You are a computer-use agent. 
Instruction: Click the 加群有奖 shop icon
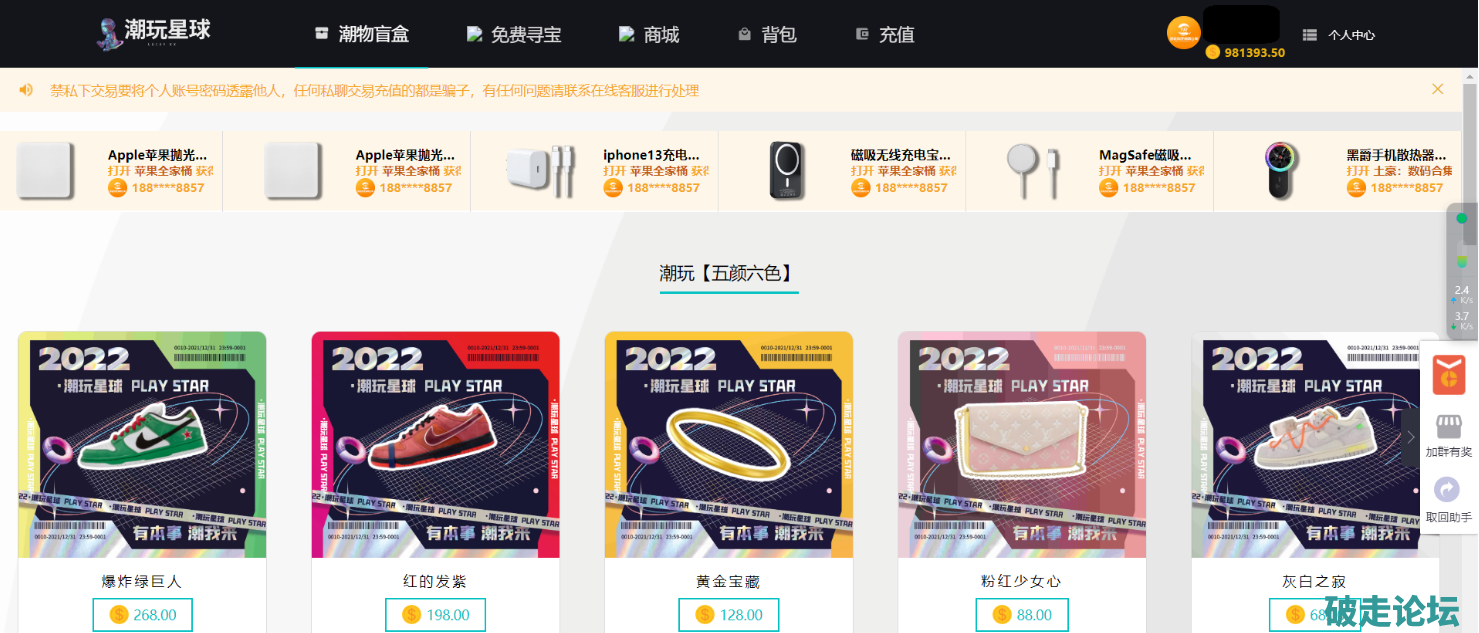pos(1449,426)
